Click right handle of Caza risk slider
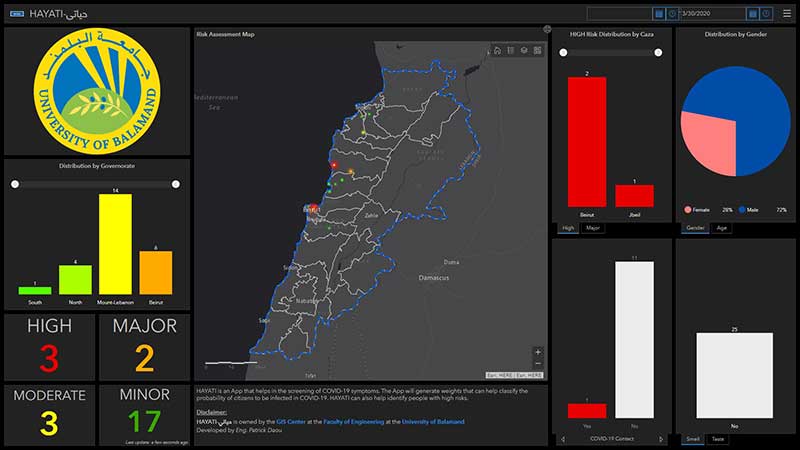The width and height of the screenshot is (800, 450). click(658, 53)
